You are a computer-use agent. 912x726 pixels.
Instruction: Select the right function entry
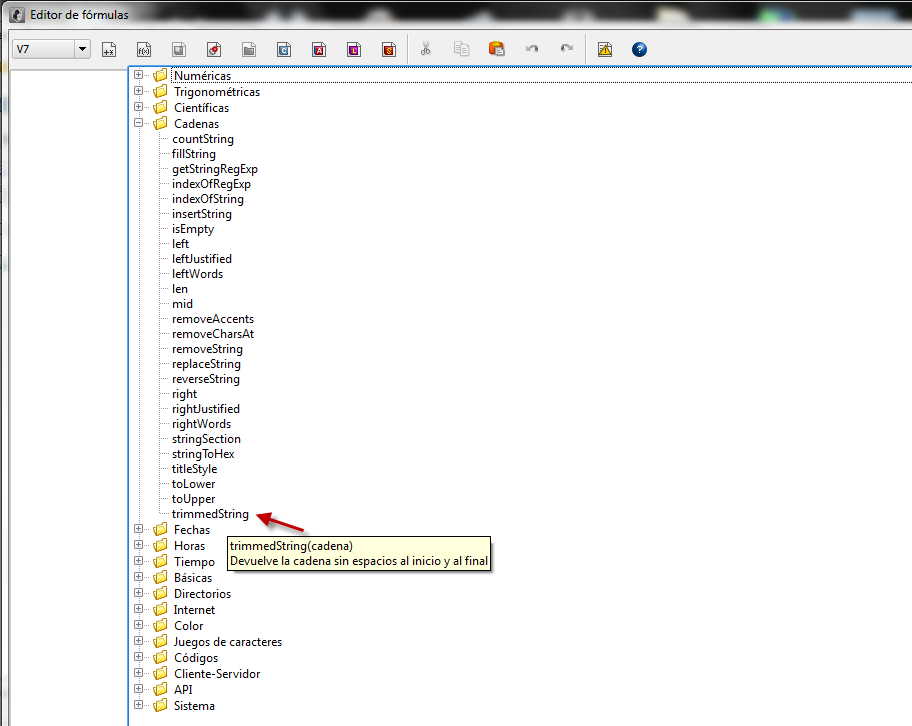click(x=184, y=394)
